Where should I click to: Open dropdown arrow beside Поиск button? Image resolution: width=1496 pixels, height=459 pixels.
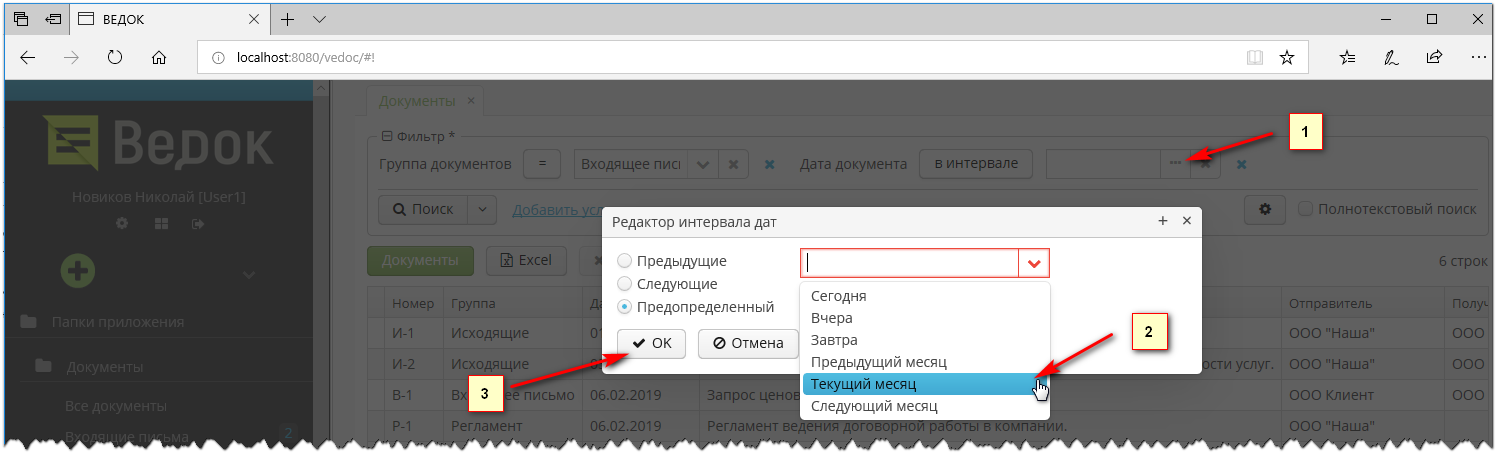[x=482, y=210]
